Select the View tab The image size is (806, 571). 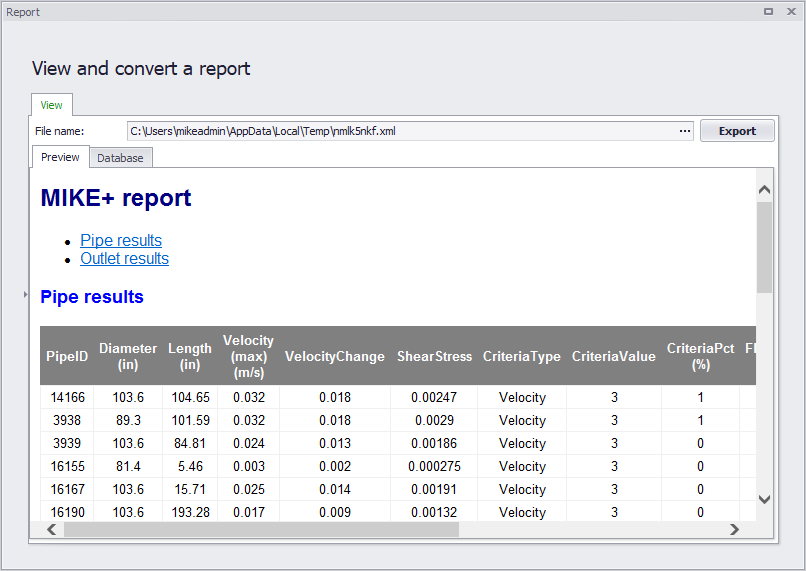(x=51, y=105)
